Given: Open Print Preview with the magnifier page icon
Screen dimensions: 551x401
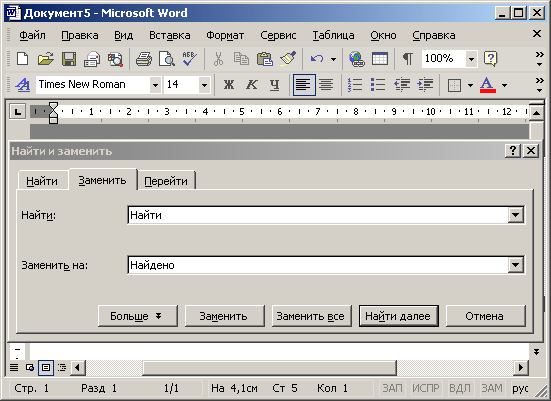Looking at the screenshot, I should click(167, 59).
